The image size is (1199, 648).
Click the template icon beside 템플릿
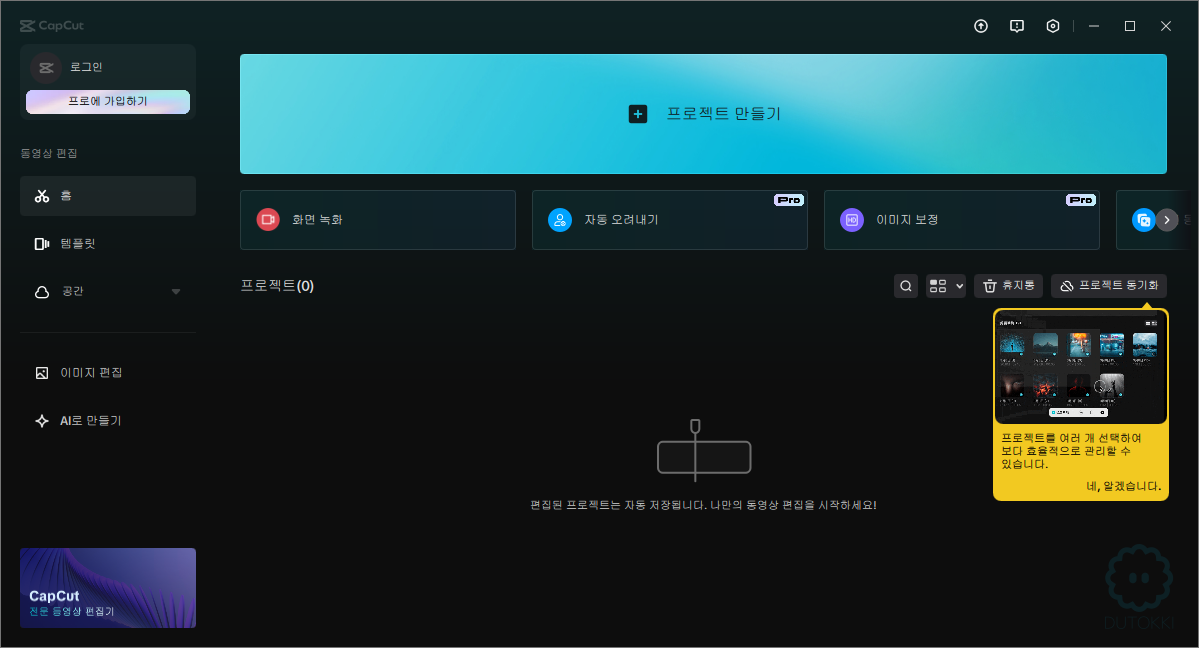42,244
